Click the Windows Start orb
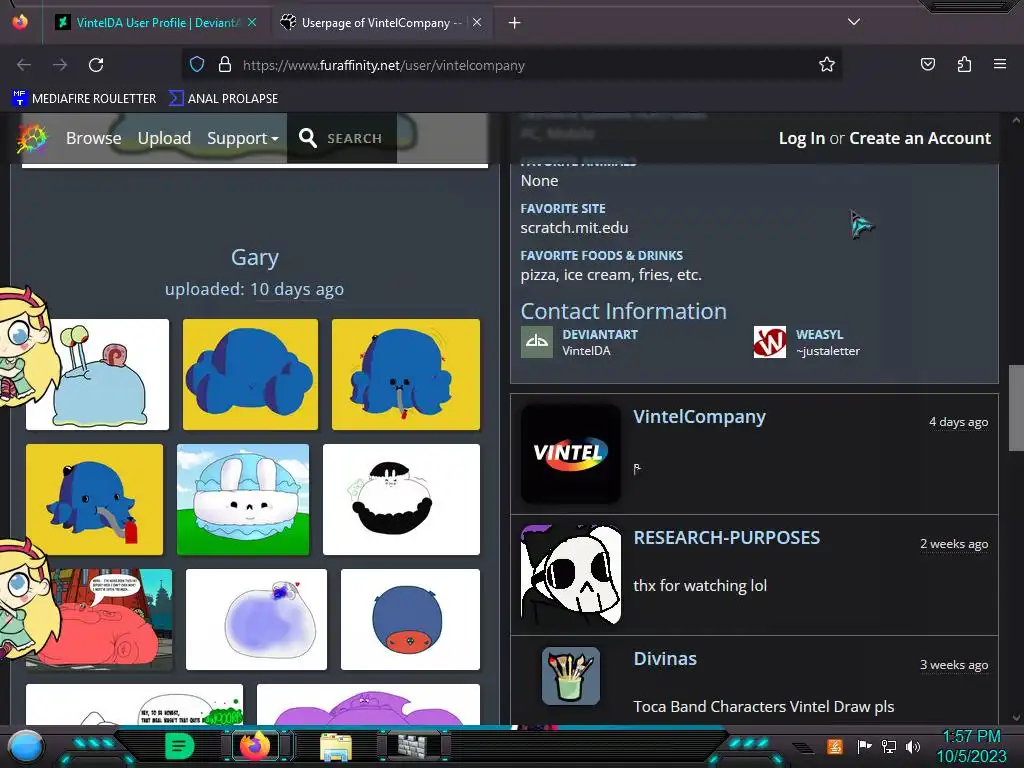The width and height of the screenshot is (1024, 768). coord(26,746)
